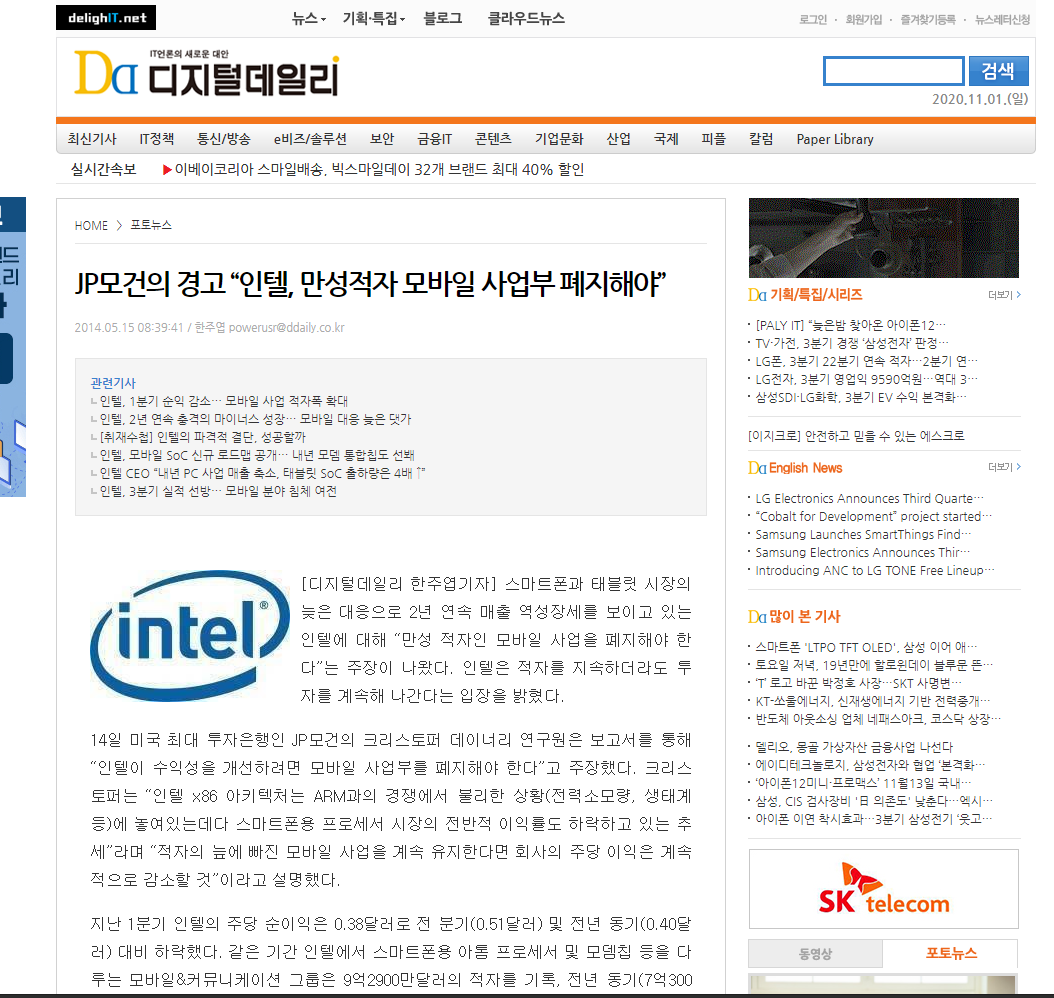The image size is (1054, 998).
Task: Open [PALY IT] 늦은밤 찾아온 아이폰12 article
Action: (x=850, y=325)
